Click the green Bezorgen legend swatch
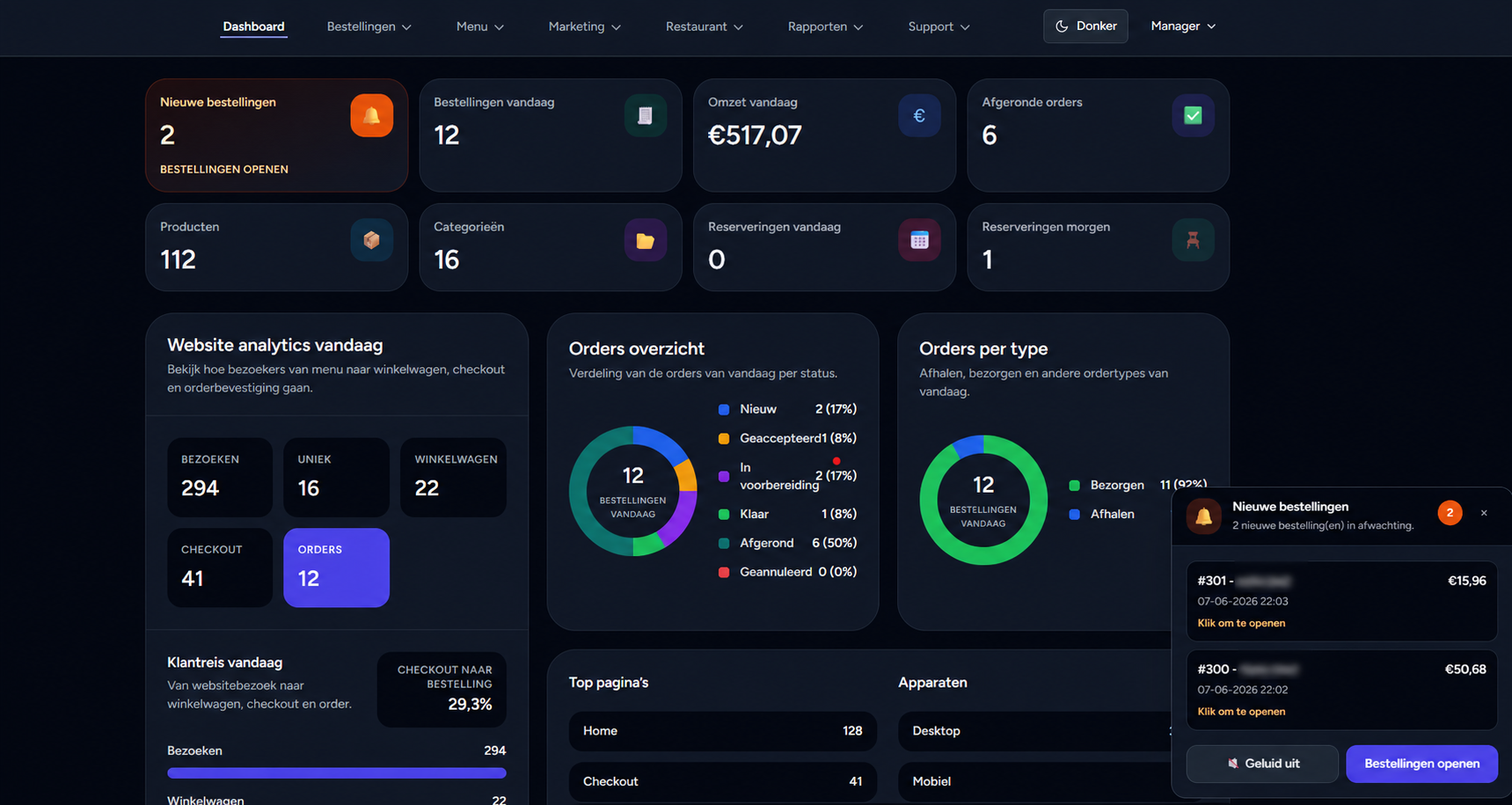The height and width of the screenshot is (805, 1512). tap(1074, 485)
